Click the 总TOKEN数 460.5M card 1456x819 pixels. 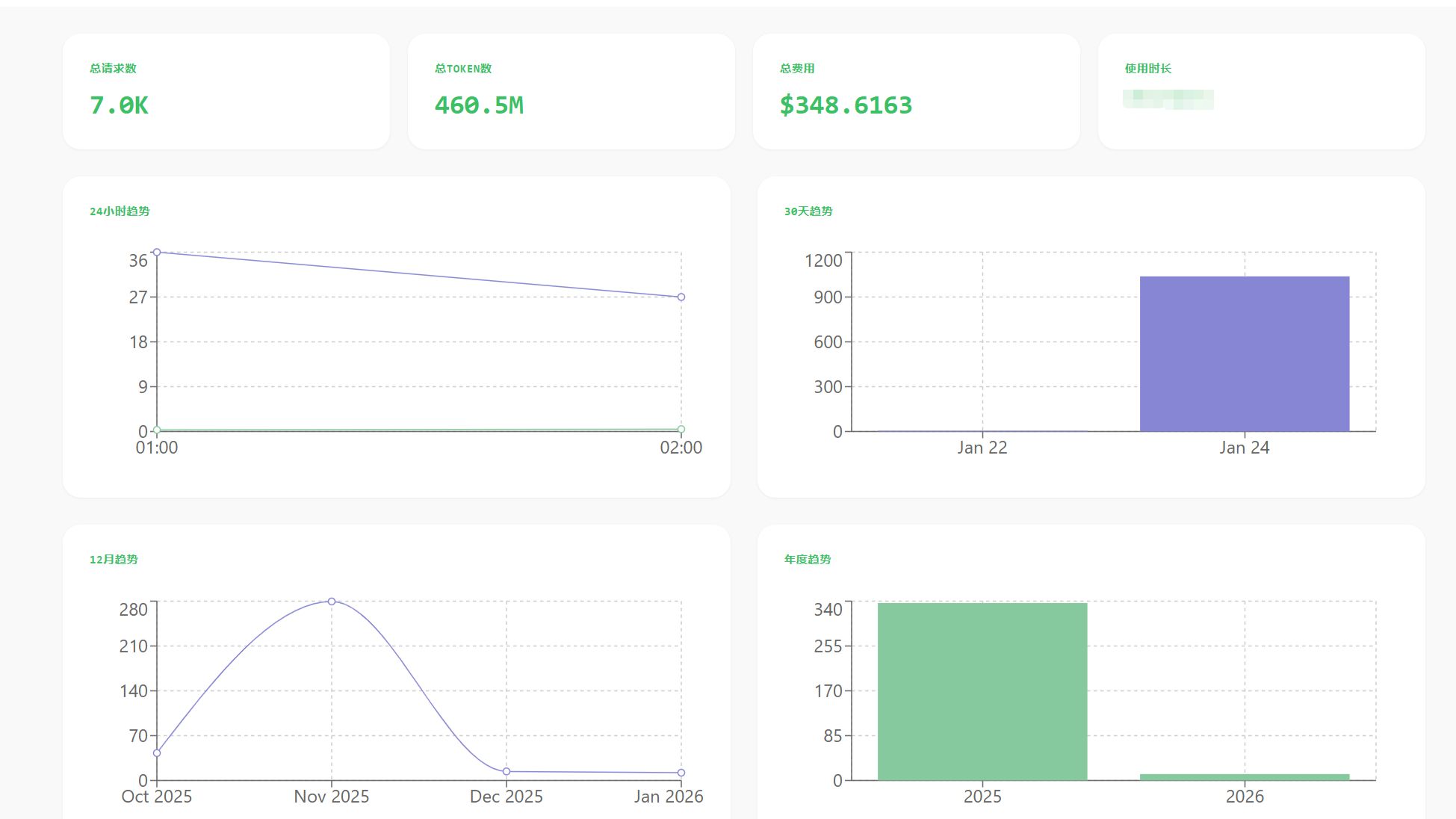[x=571, y=91]
